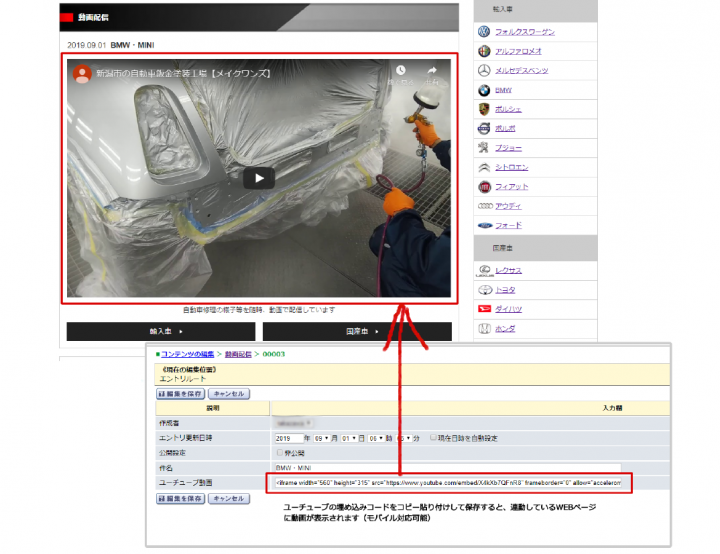The width and height of the screenshot is (720, 554).
Task: Click the share arrow icon on video
Action: (432, 70)
